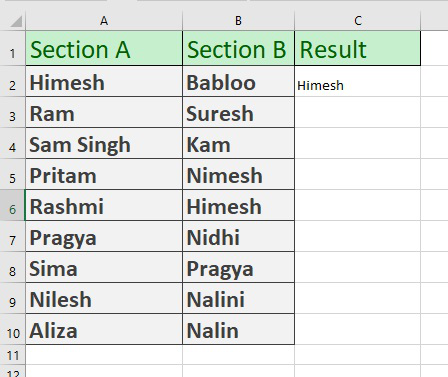Click the Section B header cell
Viewport: 448px width, 377px height.
click(x=238, y=49)
